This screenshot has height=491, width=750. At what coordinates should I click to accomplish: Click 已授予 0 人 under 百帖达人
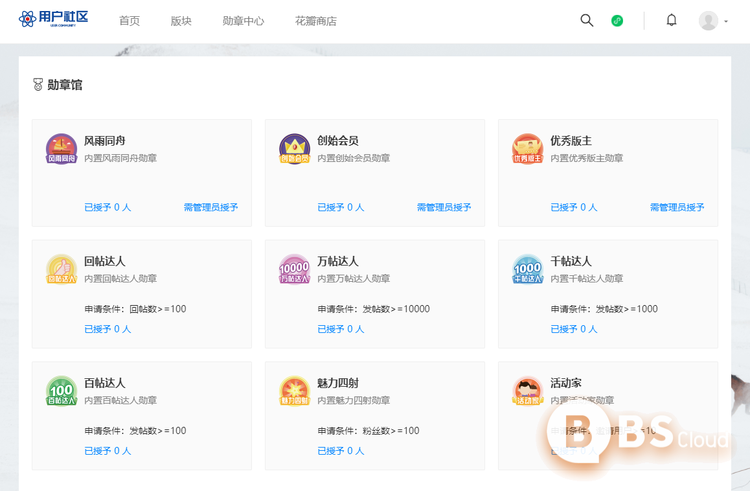(x=108, y=451)
